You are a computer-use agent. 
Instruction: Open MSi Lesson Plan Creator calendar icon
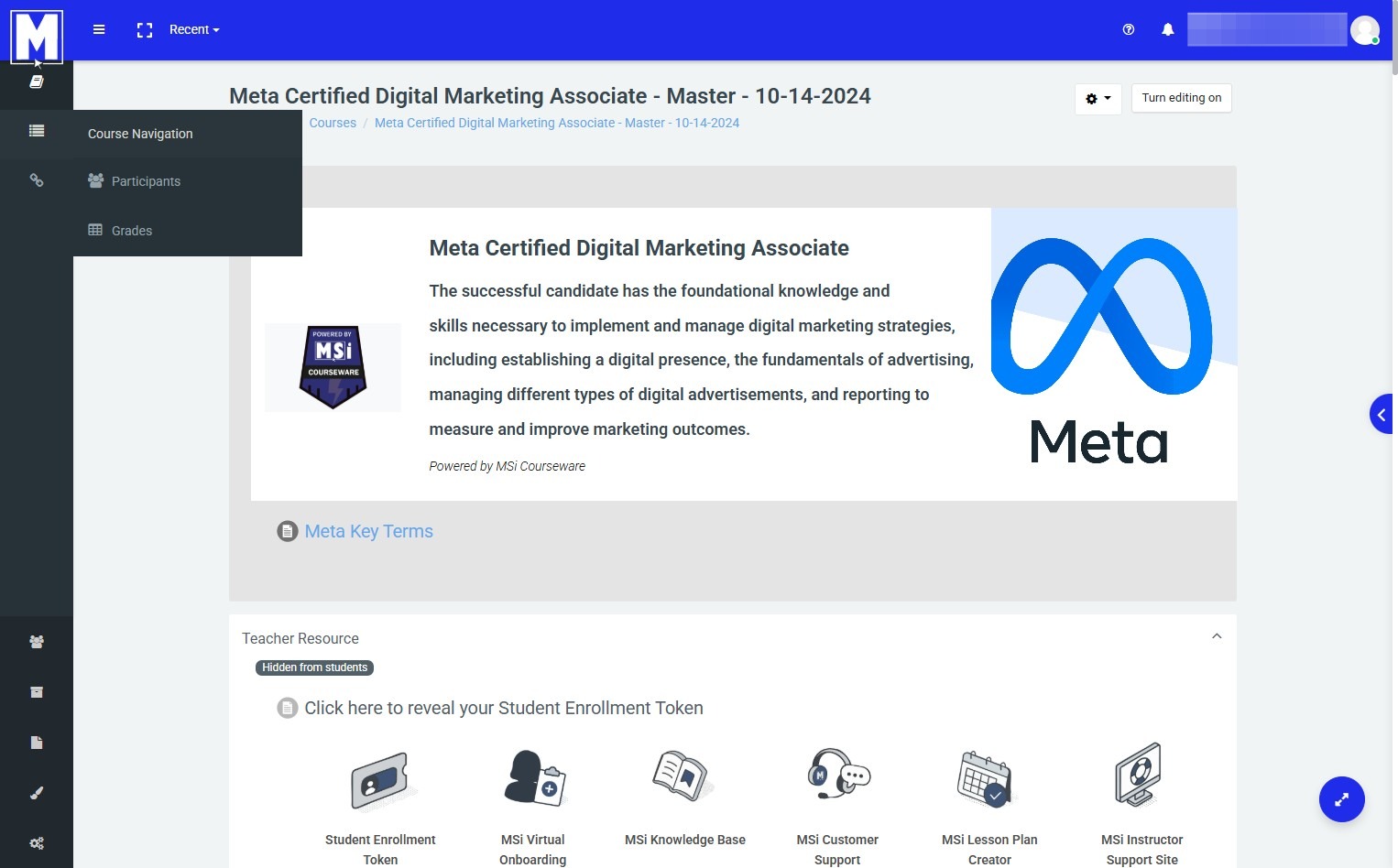click(x=985, y=779)
